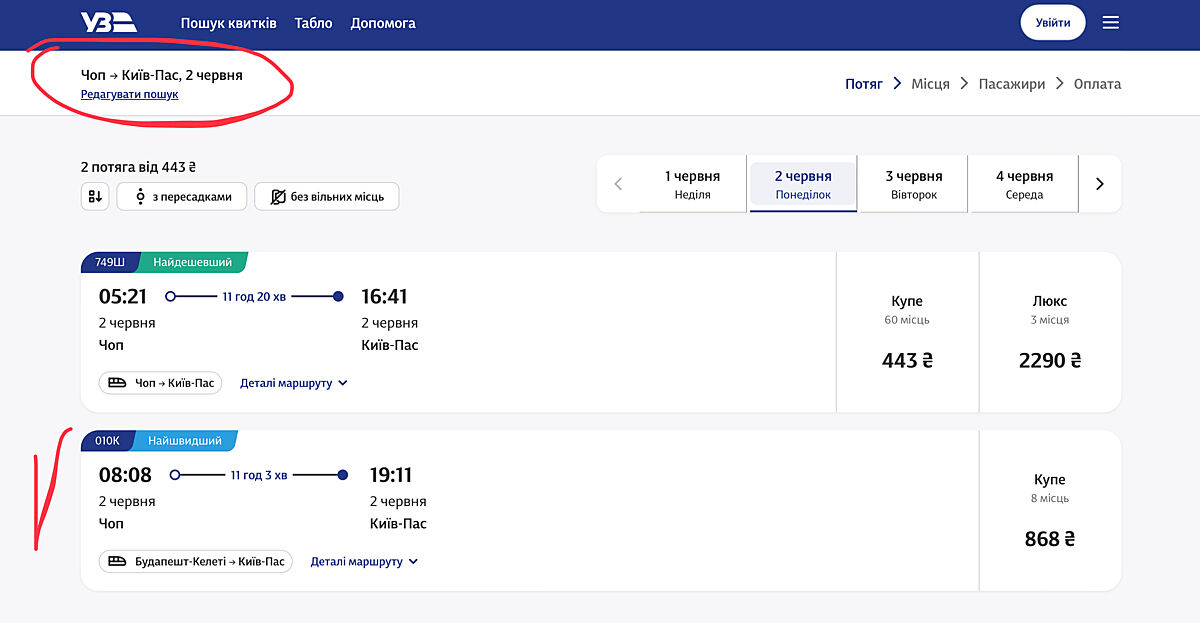Image resolution: width=1200 pixels, height=623 pixels.
Task: Click the Будапешт-Келеті → Київ-Пас route chip
Action: pyautogui.click(x=196, y=562)
